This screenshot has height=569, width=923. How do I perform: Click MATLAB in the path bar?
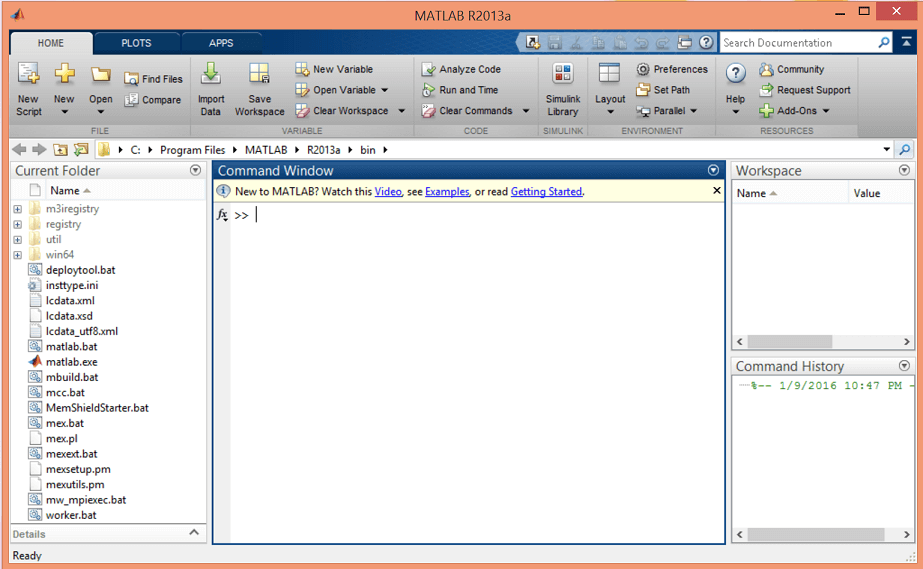click(x=266, y=150)
